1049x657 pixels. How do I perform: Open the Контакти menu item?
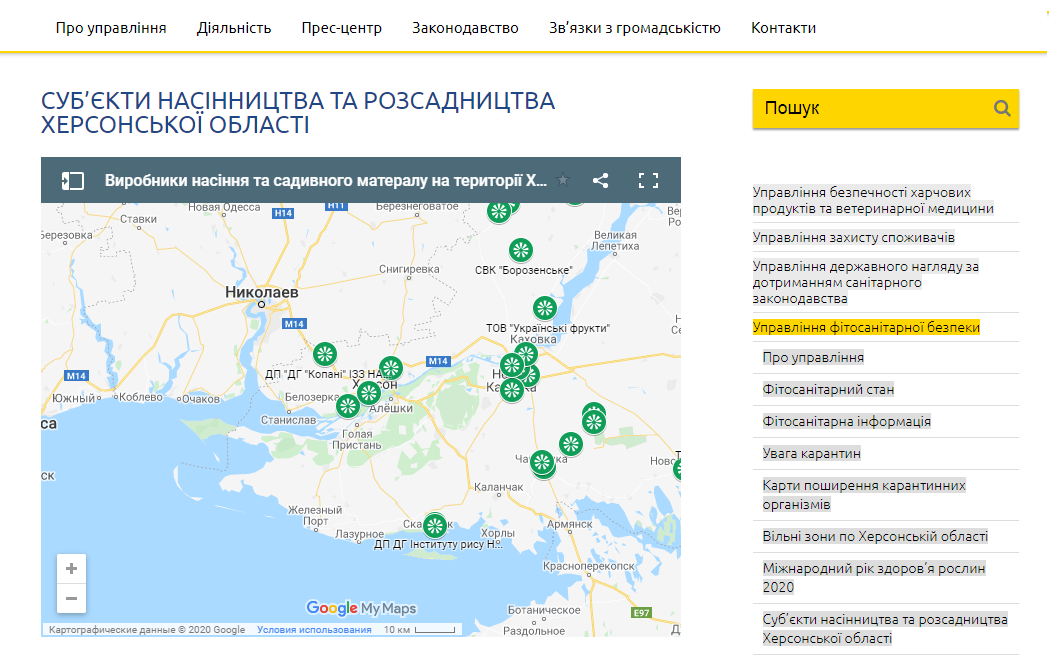pos(782,28)
